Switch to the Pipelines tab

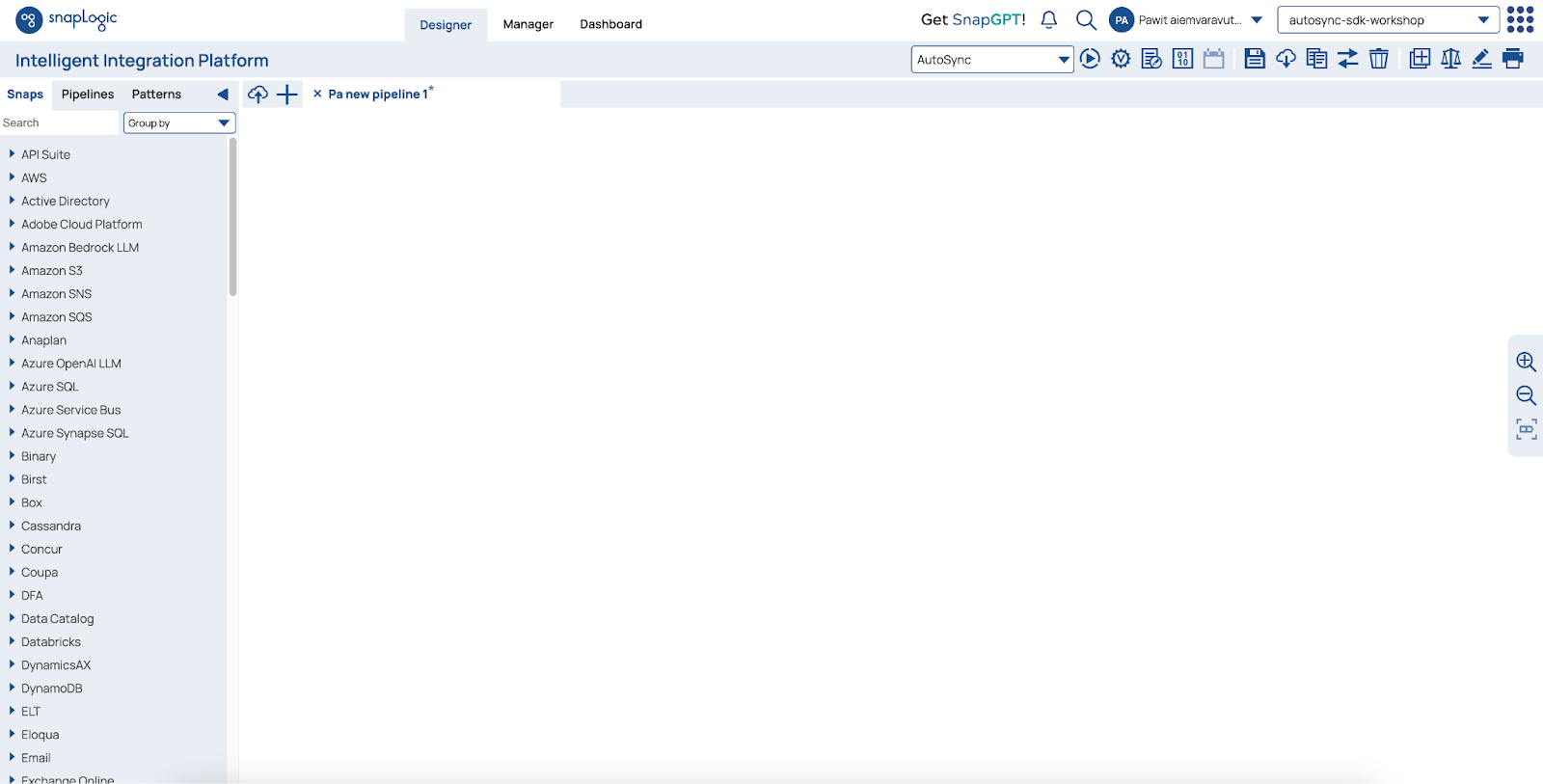88,95
